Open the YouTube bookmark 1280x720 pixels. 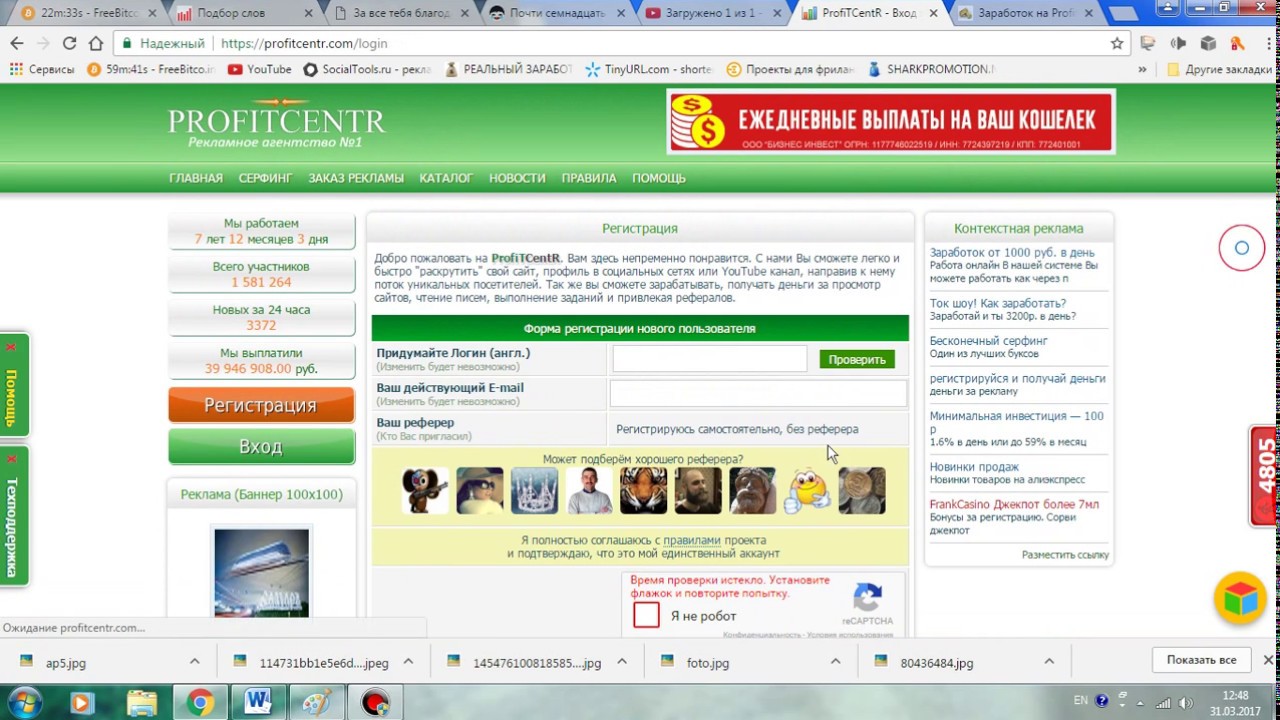(259, 69)
